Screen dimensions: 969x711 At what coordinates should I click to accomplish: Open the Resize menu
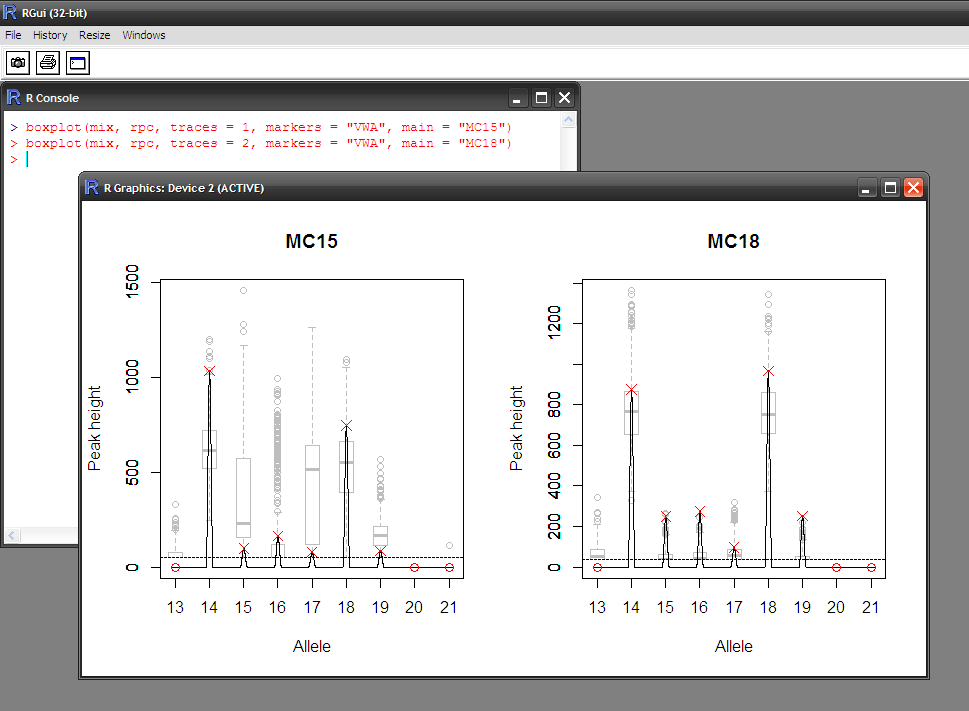coord(95,35)
